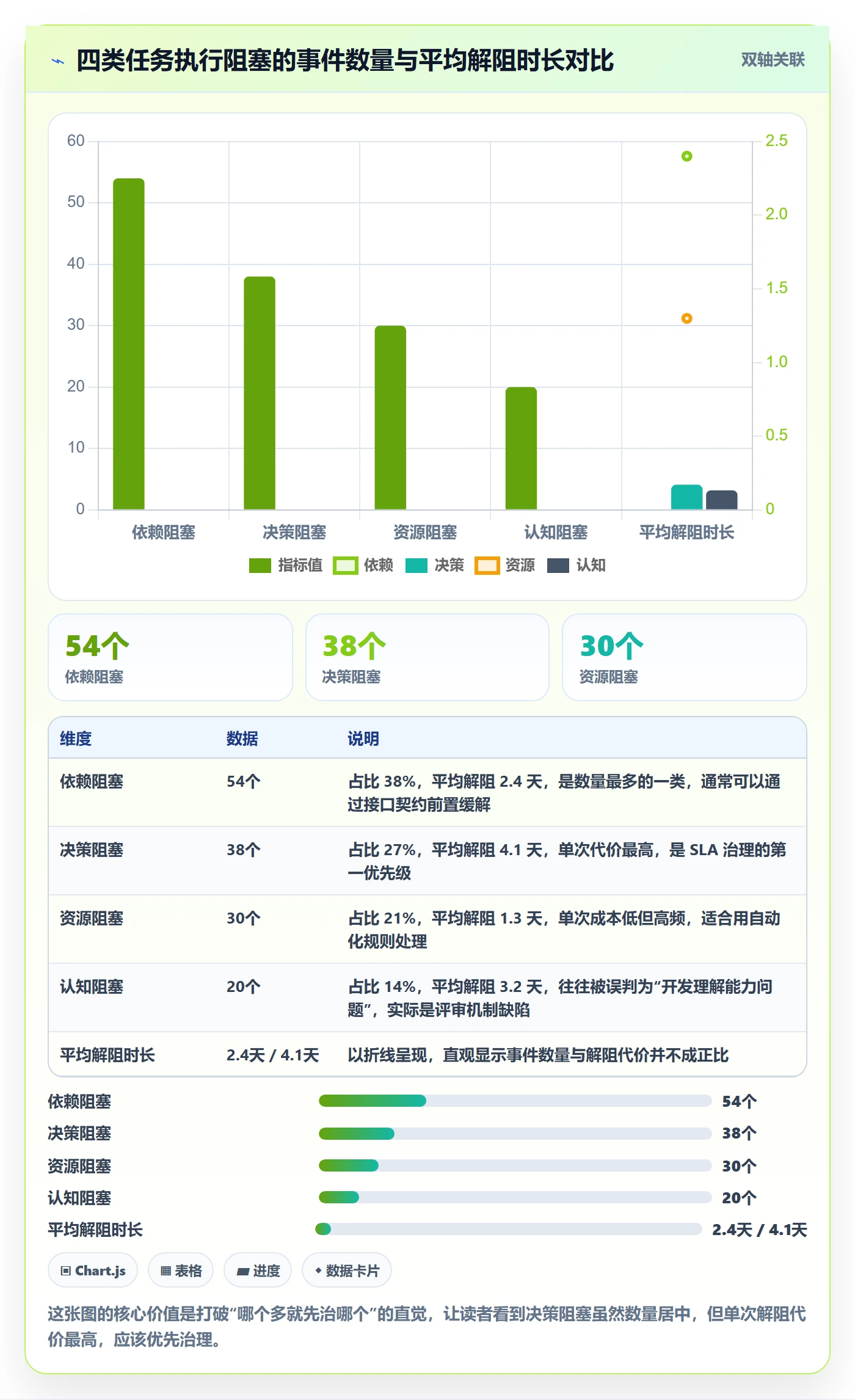Click the 平均解阻时长 x-axis label
The height and width of the screenshot is (1400, 855).
686,533
